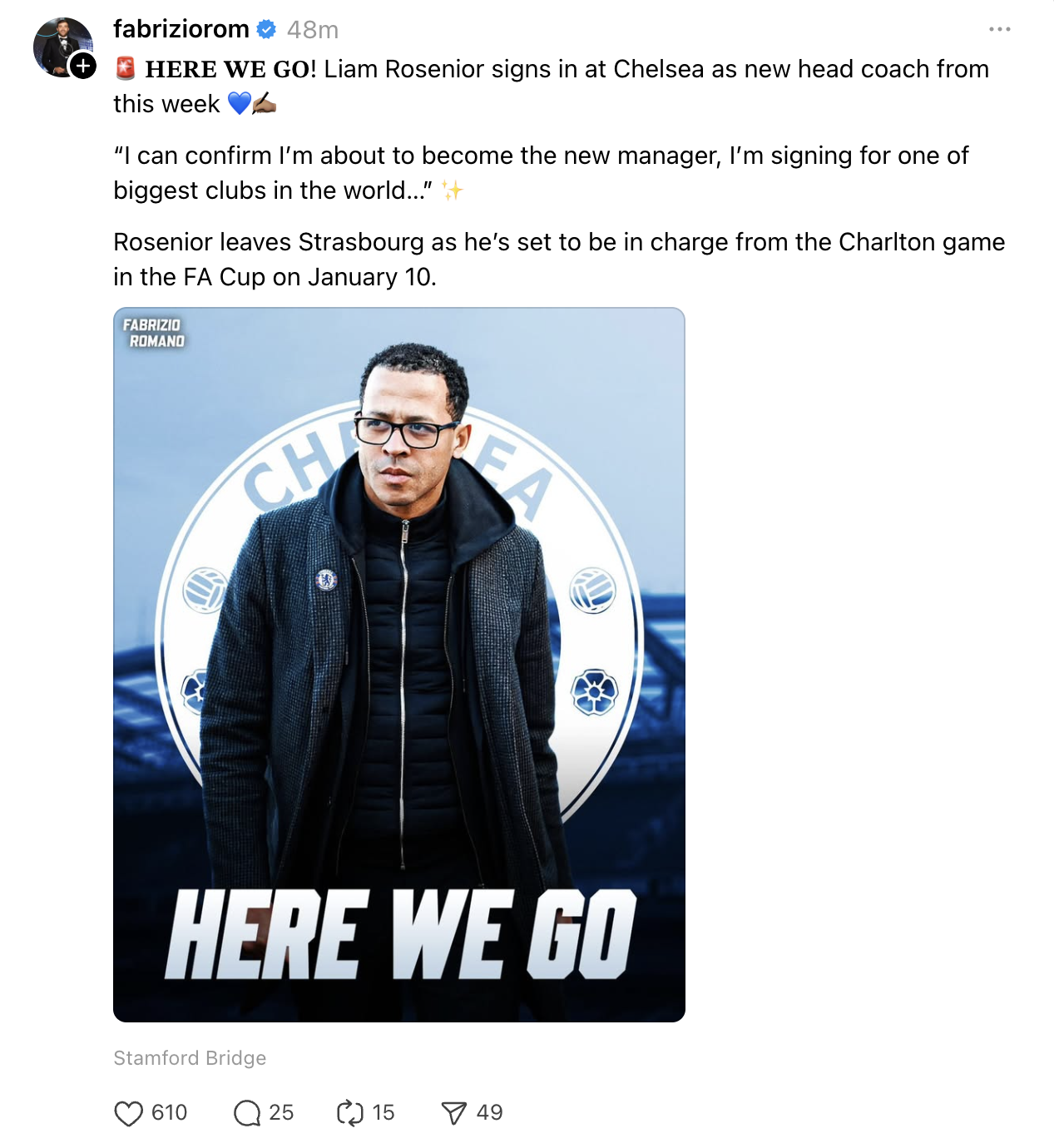Share the post with the paper plane icon
Image resolution: width=1054 pixels, height=1148 pixels.
tap(454, 1113)
